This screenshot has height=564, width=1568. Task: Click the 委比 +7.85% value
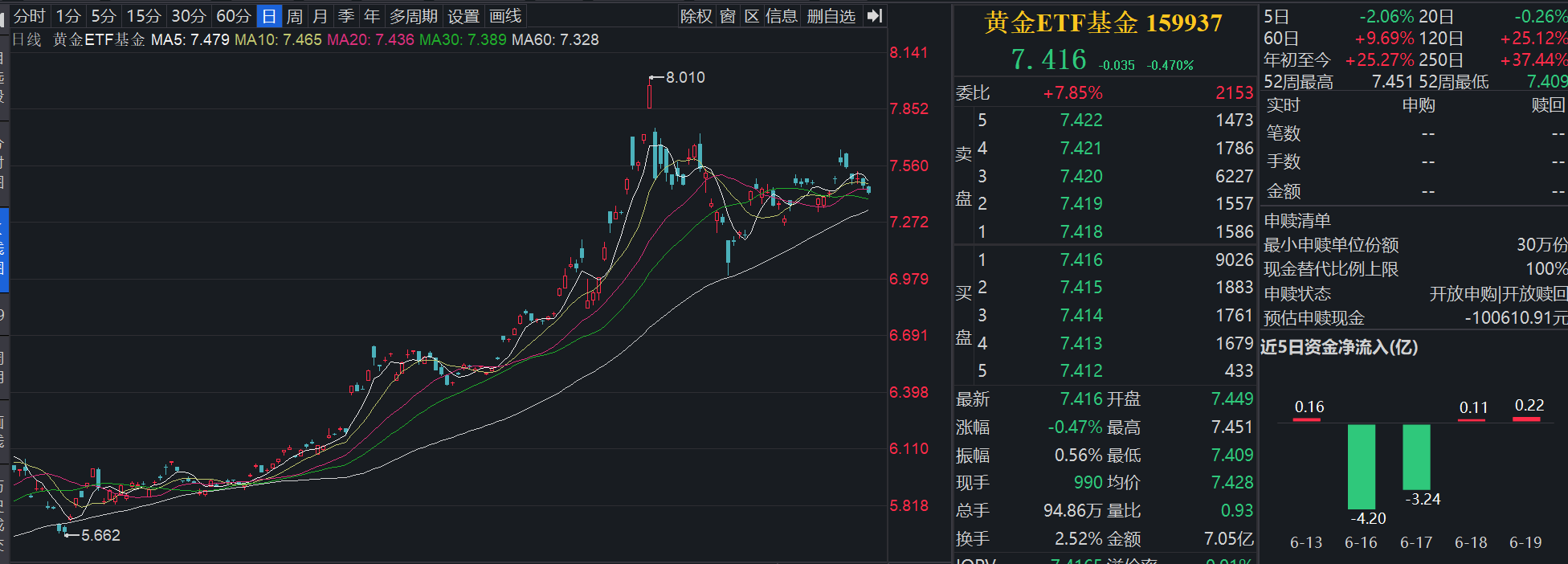tap(1072, 93)
